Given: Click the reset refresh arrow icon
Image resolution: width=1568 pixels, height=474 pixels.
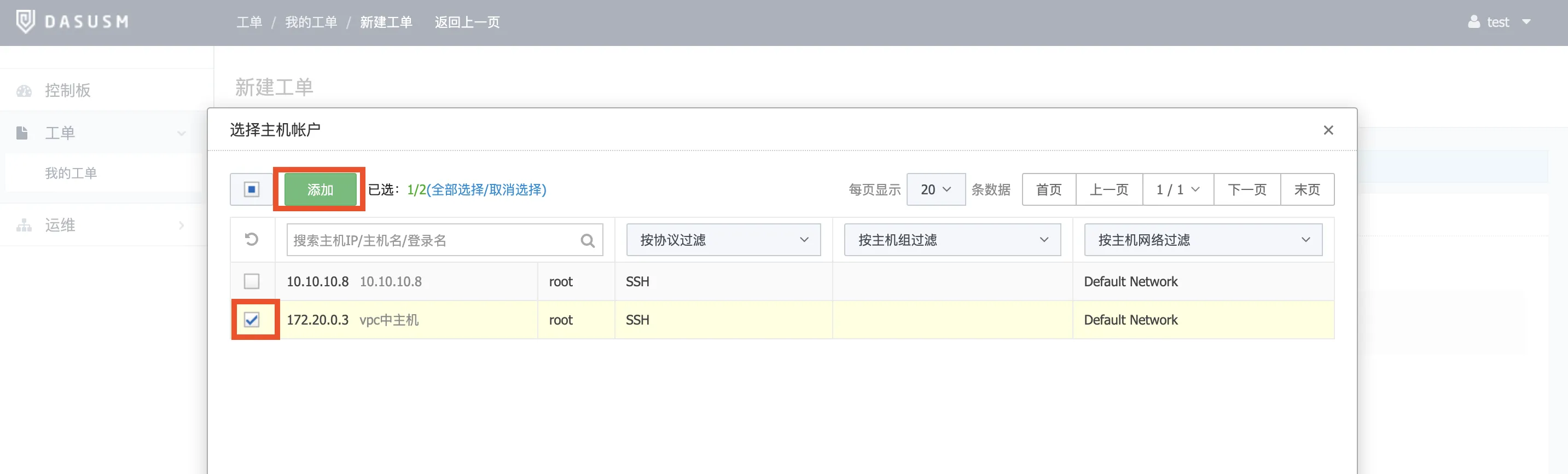Looking at the screenshot, I should [251, 239].
